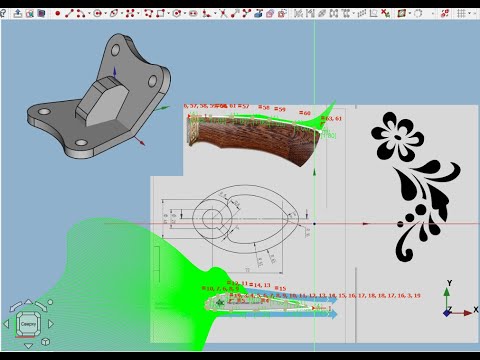Click the navigation cube up arrow

pos(29,302)
